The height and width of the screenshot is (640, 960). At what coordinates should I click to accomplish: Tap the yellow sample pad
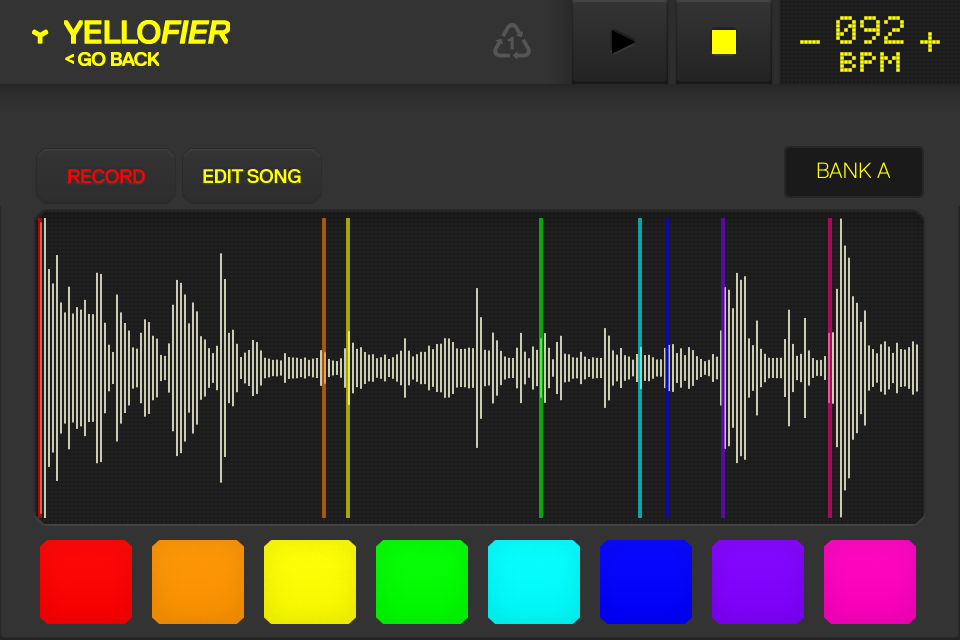point(310,581)
